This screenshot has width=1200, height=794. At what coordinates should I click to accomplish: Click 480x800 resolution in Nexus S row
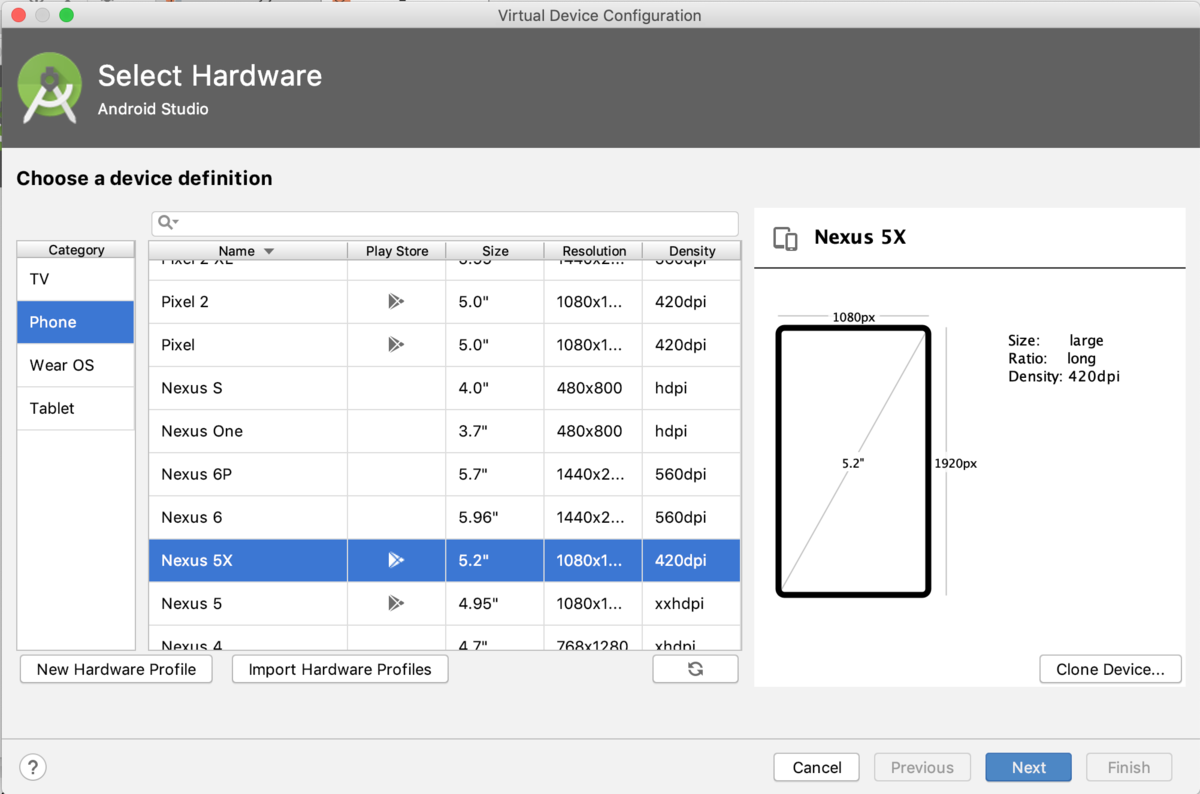(594, 387)
